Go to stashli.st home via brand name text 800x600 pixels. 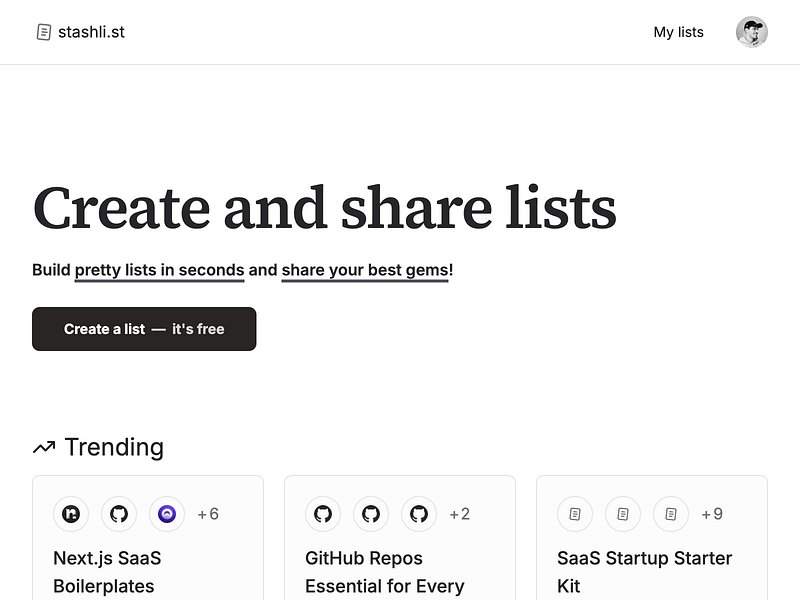91,32
